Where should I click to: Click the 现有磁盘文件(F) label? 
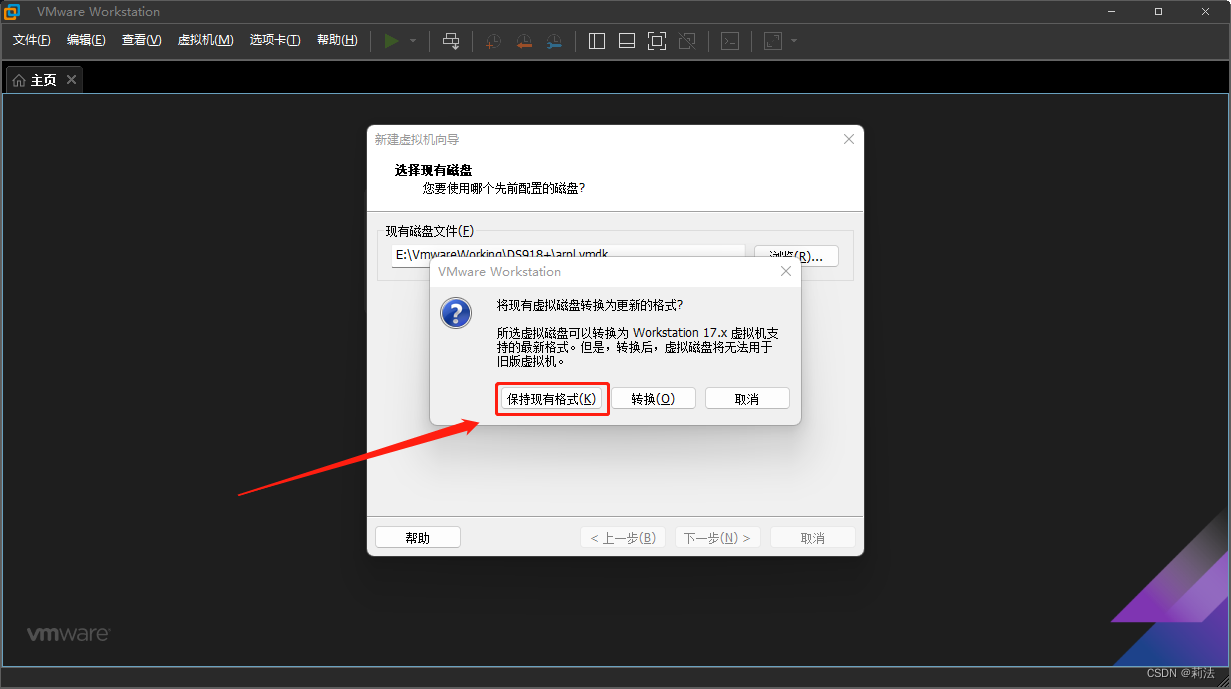pos(430,231)
